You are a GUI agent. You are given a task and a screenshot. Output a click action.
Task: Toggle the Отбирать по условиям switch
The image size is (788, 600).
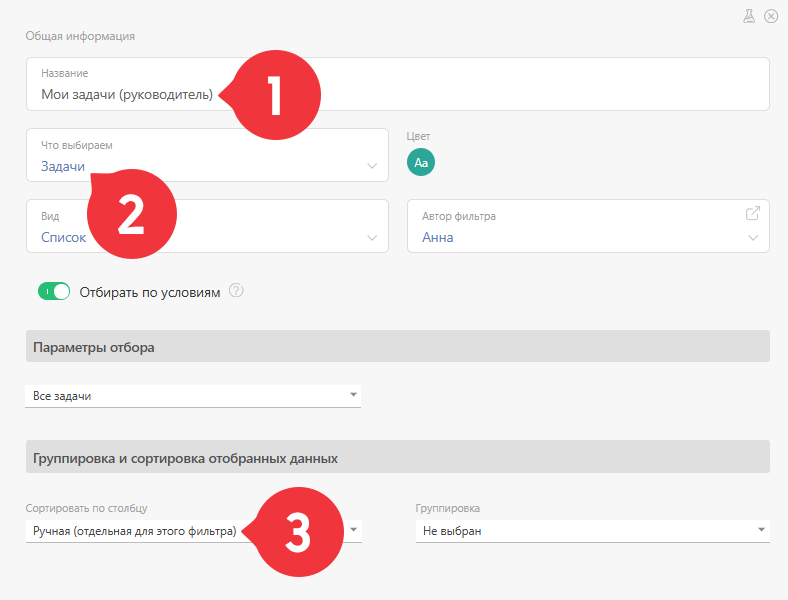click(54, 291)
